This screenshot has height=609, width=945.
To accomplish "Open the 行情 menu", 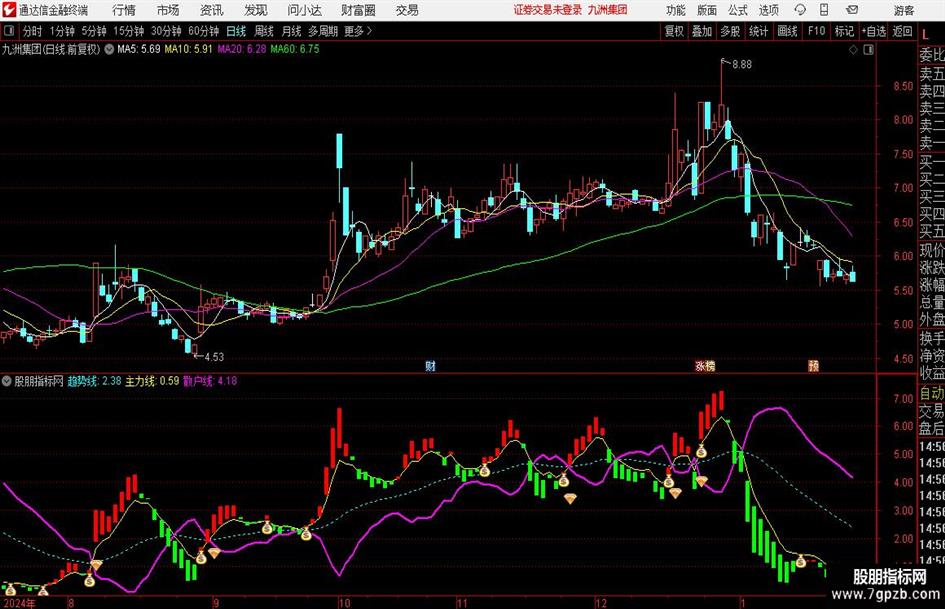I will 124,10.
